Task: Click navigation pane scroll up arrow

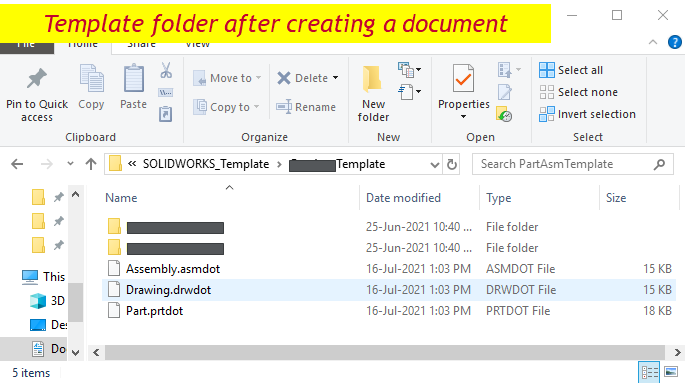Action: (x=76, y=194)
